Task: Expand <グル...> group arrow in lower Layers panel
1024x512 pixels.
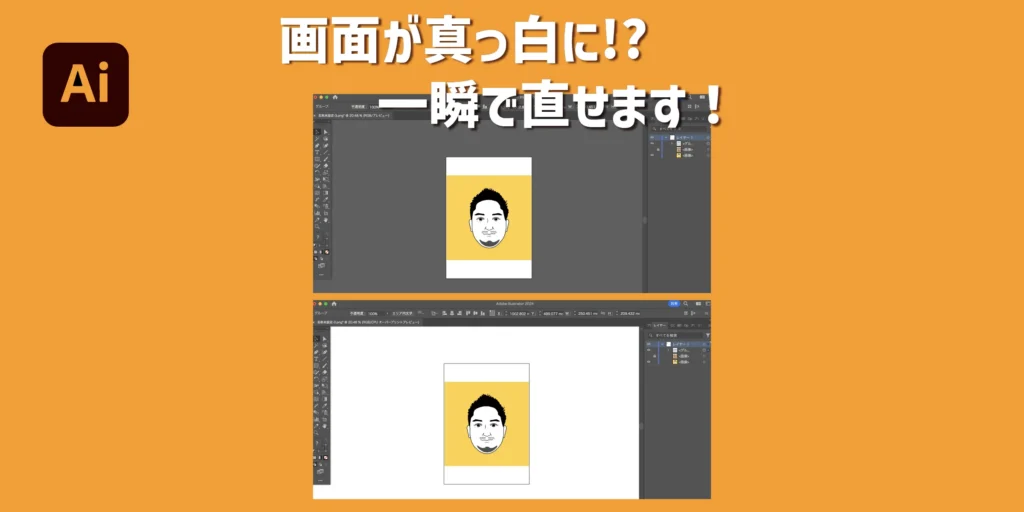Action: (669, 350)
